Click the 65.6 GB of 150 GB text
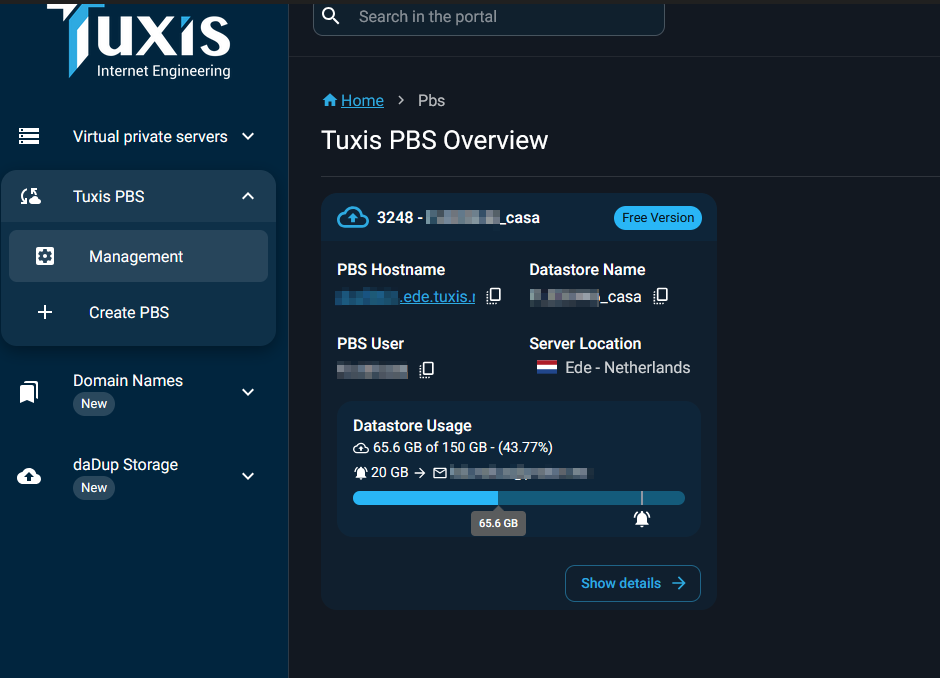This screenshot has height=678, width=940. pos(463,448)
